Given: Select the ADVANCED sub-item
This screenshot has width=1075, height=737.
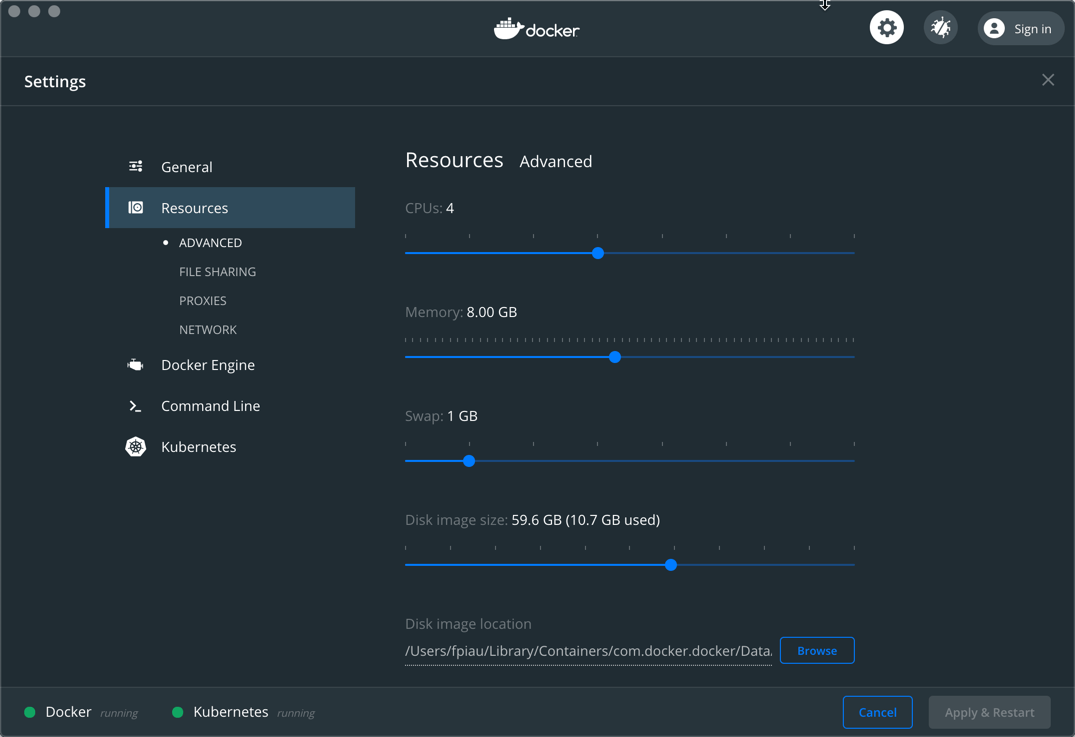Looking at the screenshot, I should point(210,243).
